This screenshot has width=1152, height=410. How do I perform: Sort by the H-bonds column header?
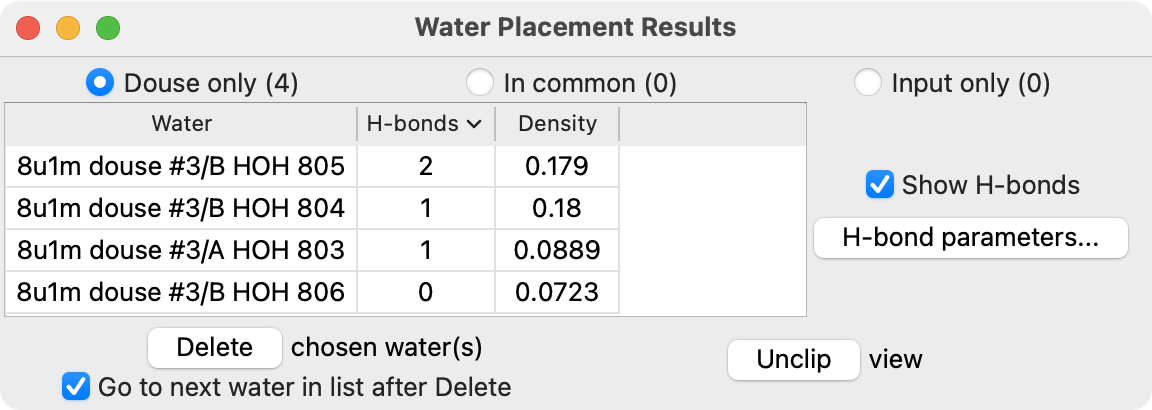[x=424, y=124]
